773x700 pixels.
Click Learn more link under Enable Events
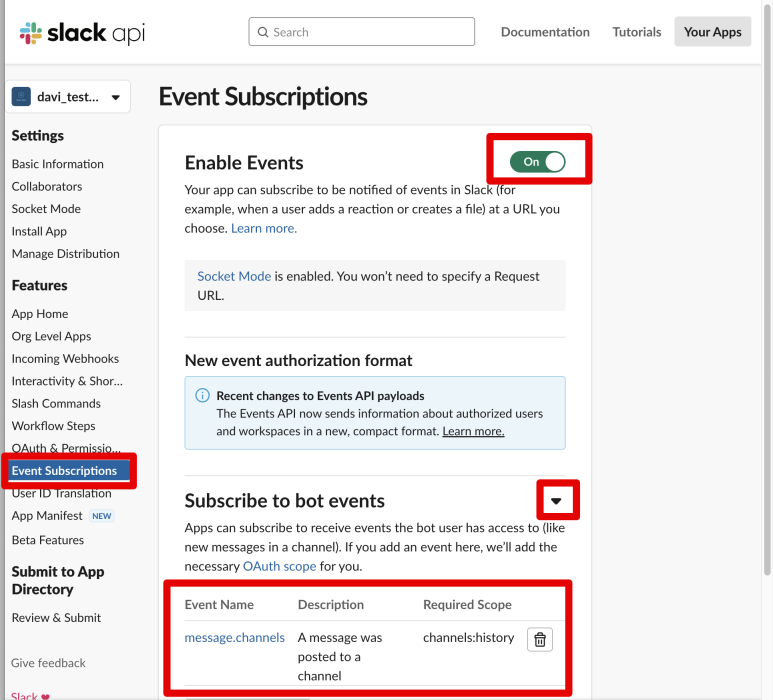(x=264, y=228)
